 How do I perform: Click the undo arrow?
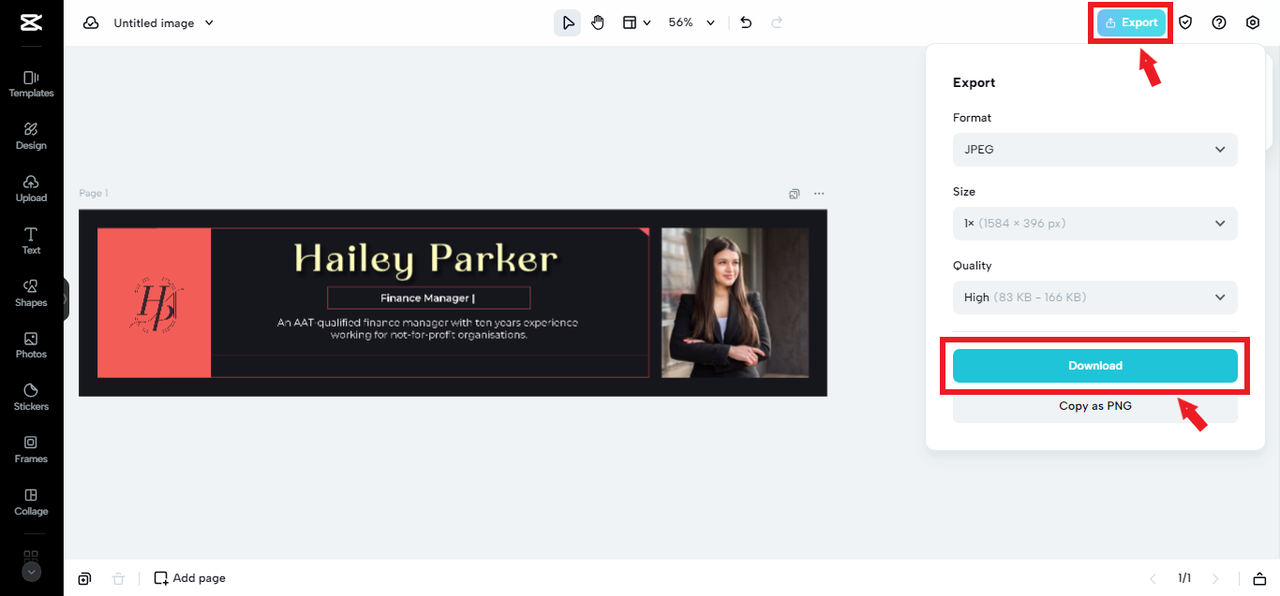746,22
